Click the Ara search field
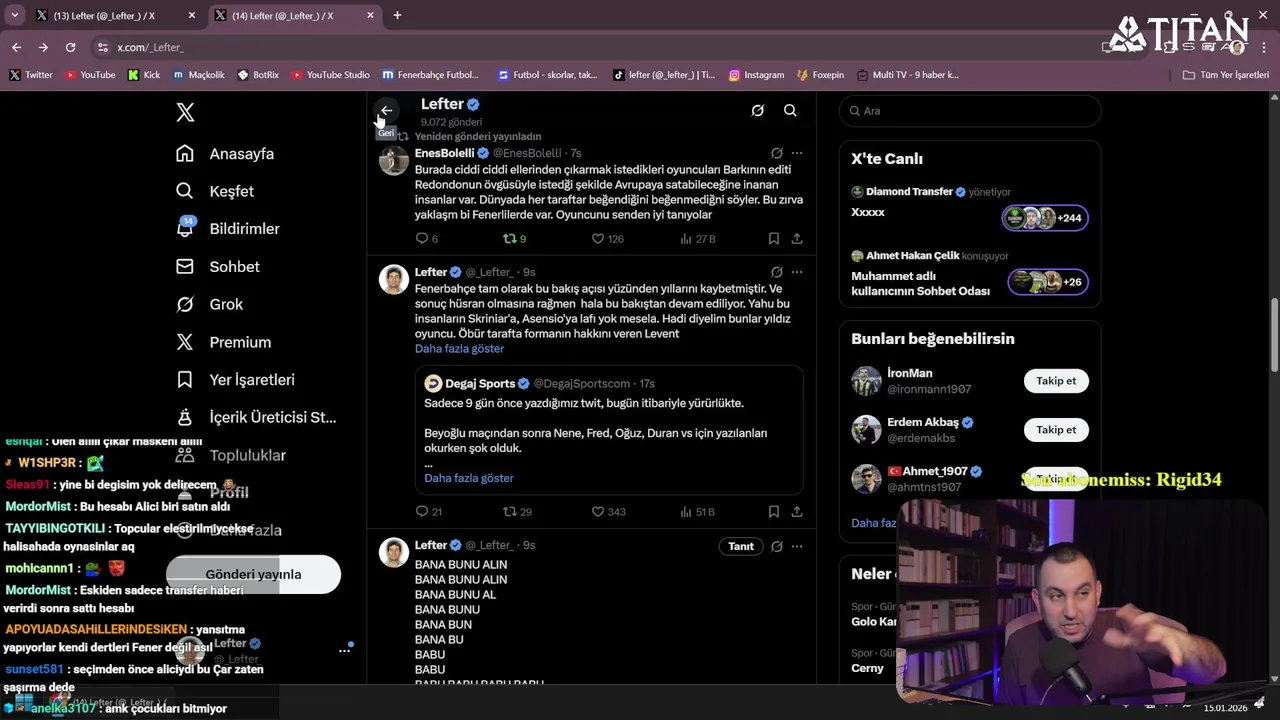This screenshot has width=1280, height=720. click(970, 111)
